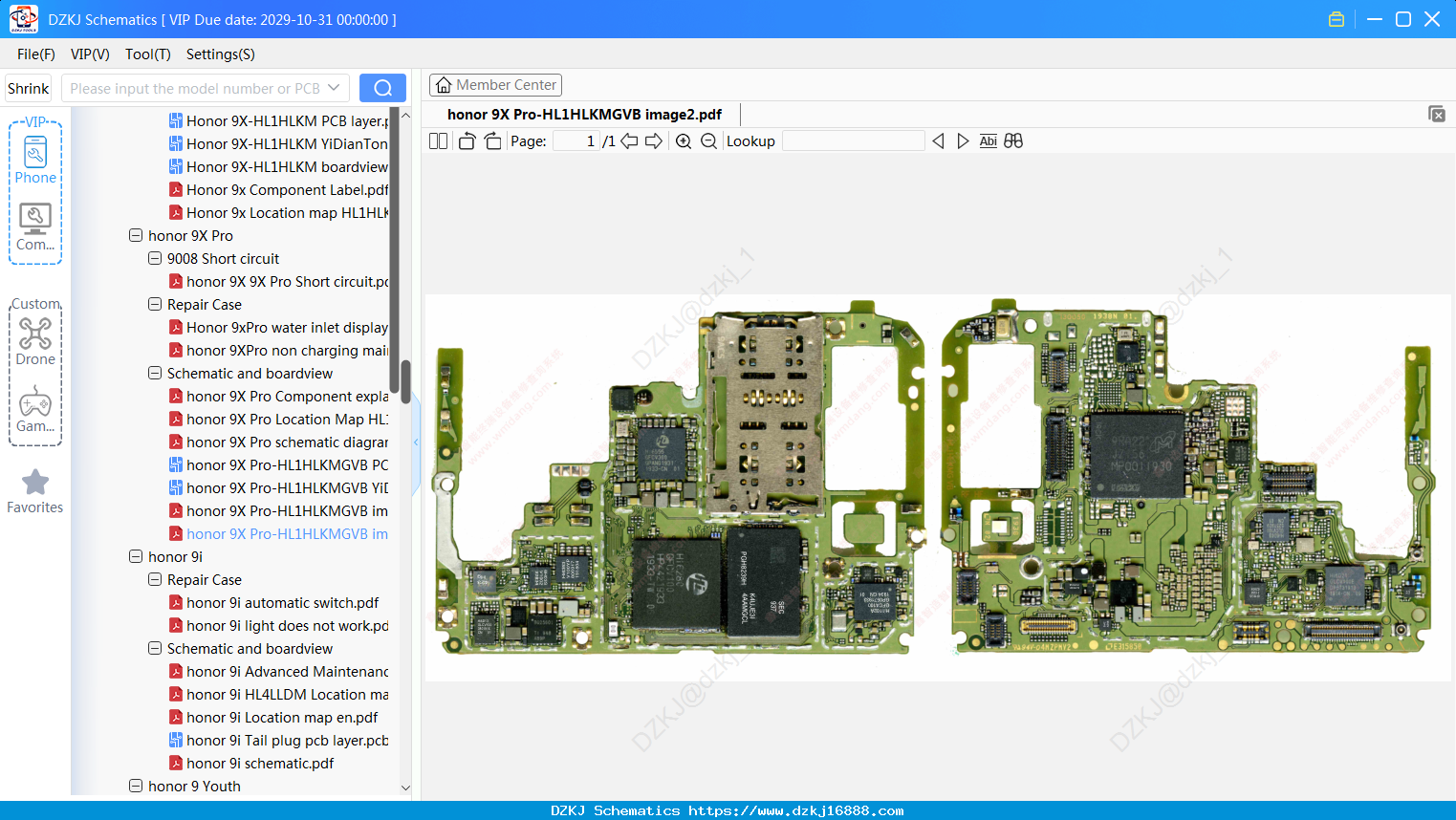Open the File(F) menu
The image size is (1456, 820).
click(36, 54)
